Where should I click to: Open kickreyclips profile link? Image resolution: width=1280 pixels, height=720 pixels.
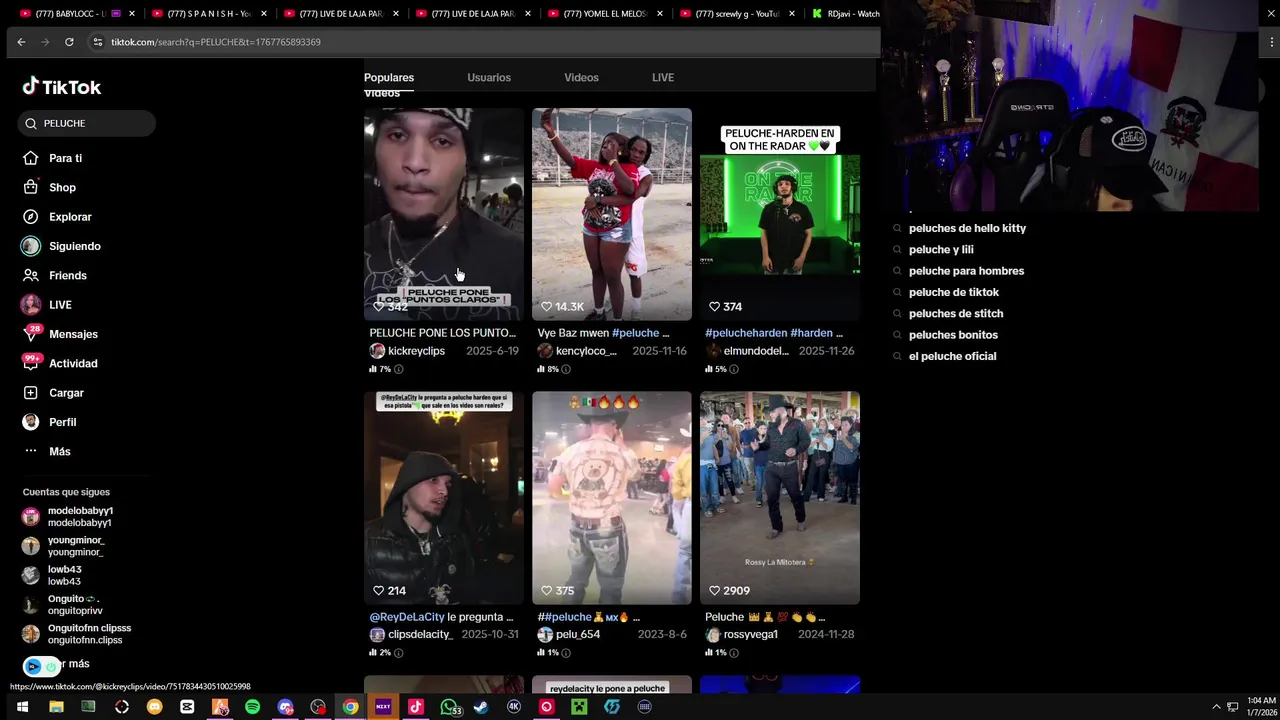(x=416, y=351)
